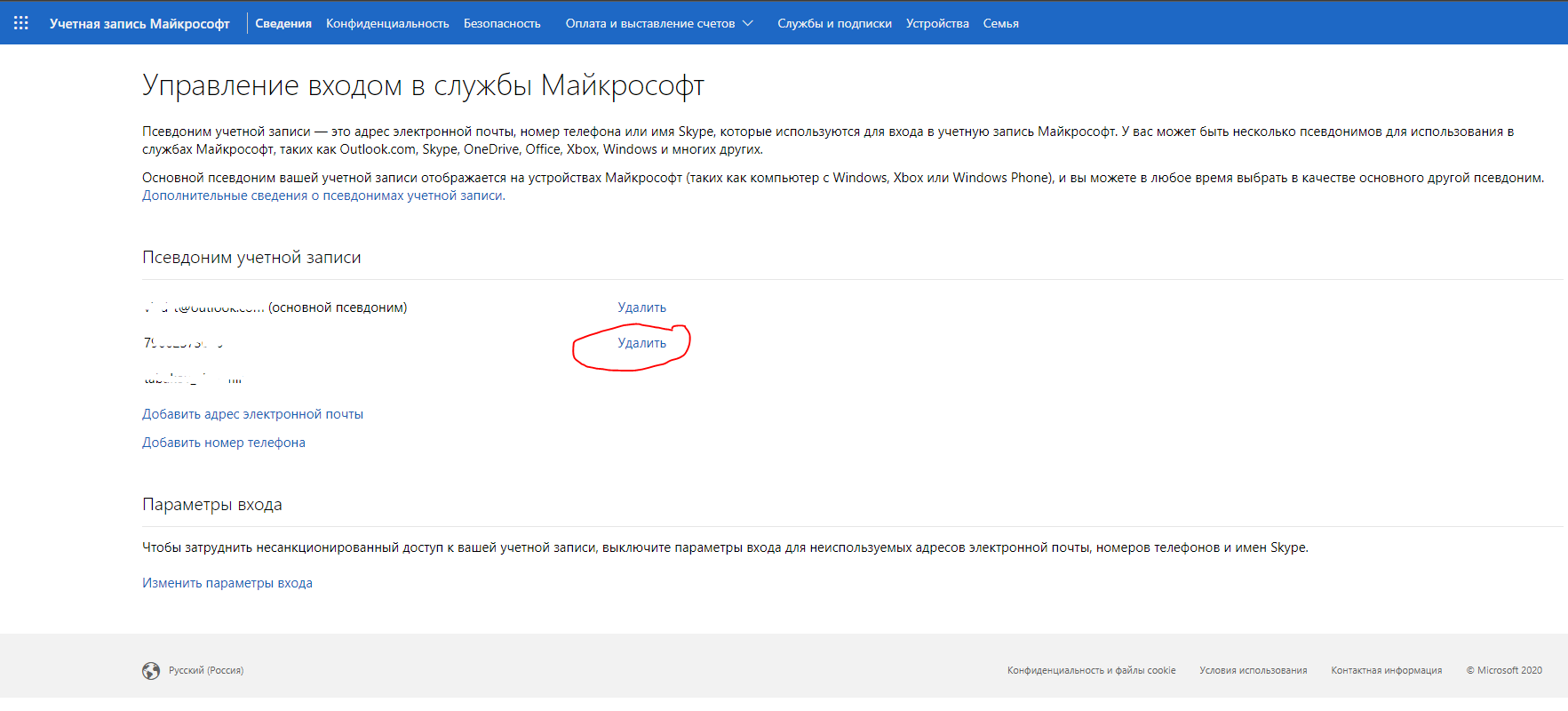Navigate to 'Устройства' tab
This screenshot has height=711, width=1568.
(937, 24)
